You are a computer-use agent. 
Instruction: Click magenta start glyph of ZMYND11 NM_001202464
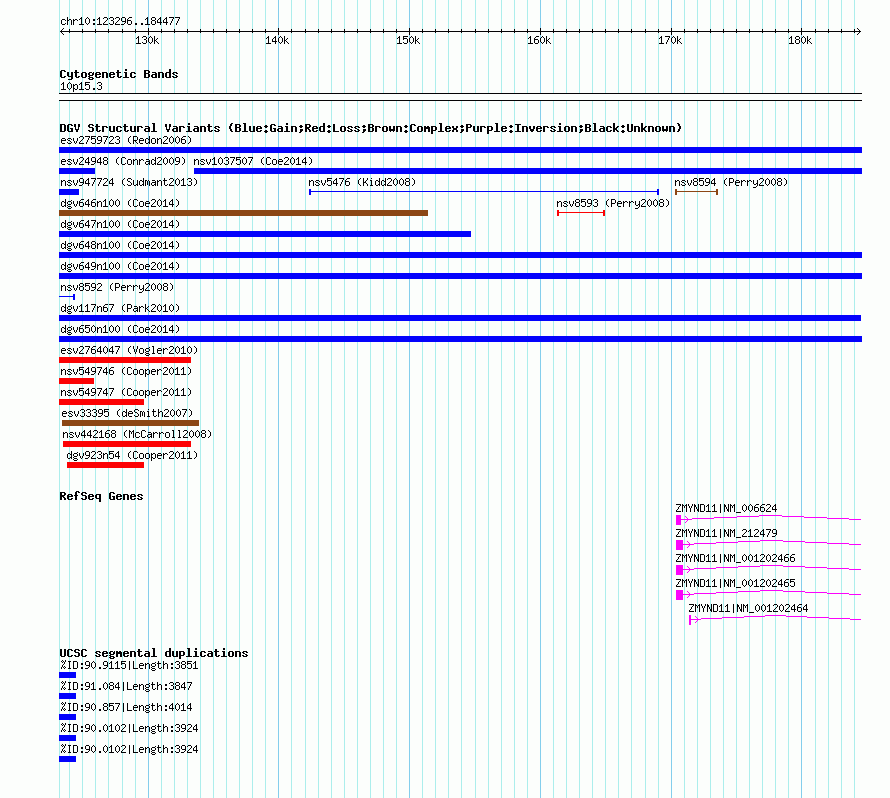[x=690, y=620]
